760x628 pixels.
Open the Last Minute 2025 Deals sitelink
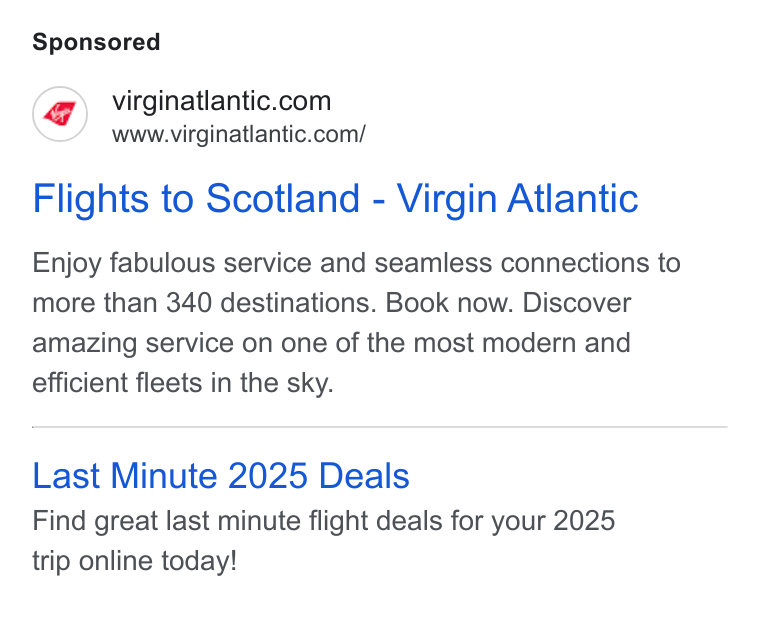pyautogui.click(x=221, y=476)
